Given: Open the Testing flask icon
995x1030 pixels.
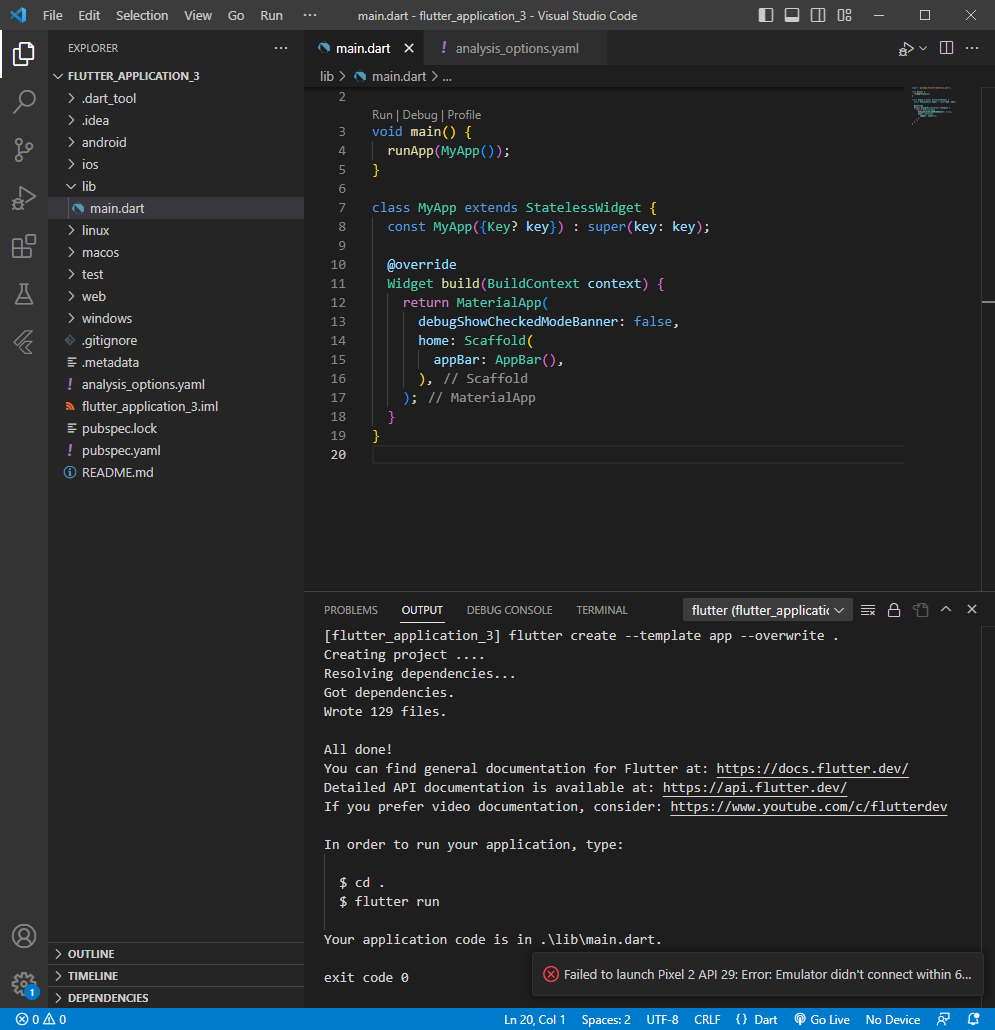Looking at the screenshot, I should click(x=24, y=294).
